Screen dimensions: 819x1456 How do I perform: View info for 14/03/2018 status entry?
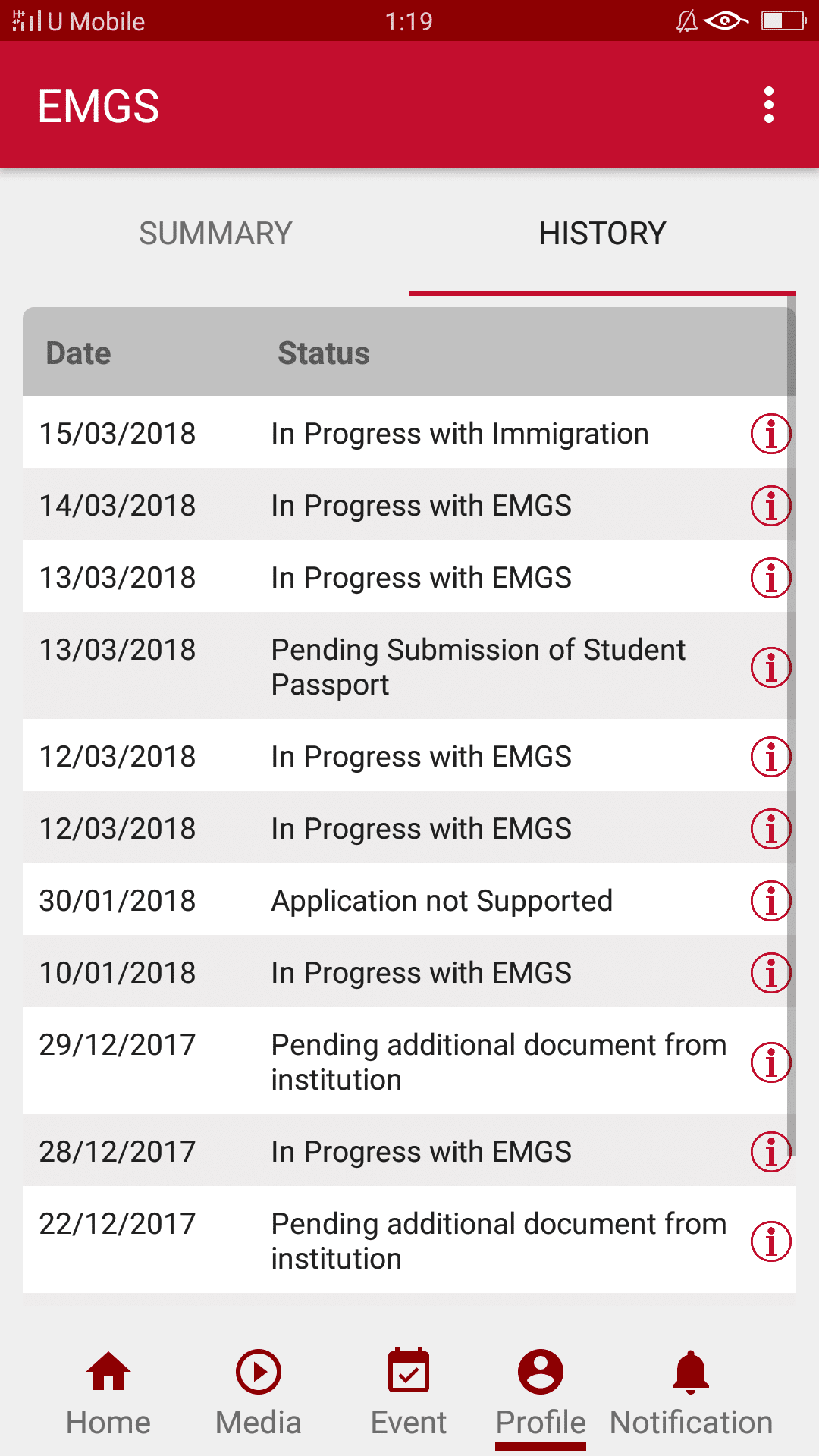tap(770, 506)
